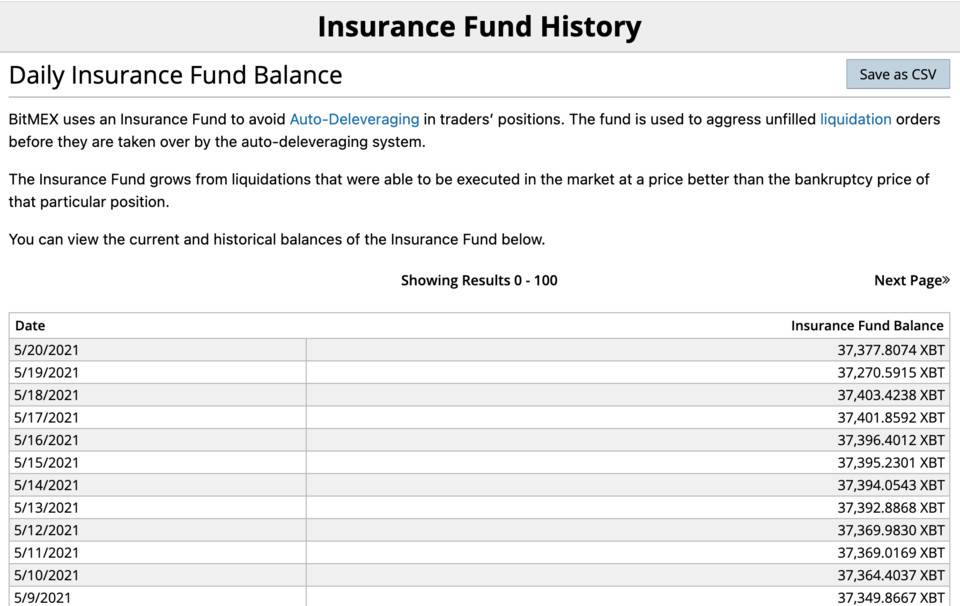Click the 37,369.9830 XBT balance value
The width and height of the screenshot is (960, 606).
[890, 530]
